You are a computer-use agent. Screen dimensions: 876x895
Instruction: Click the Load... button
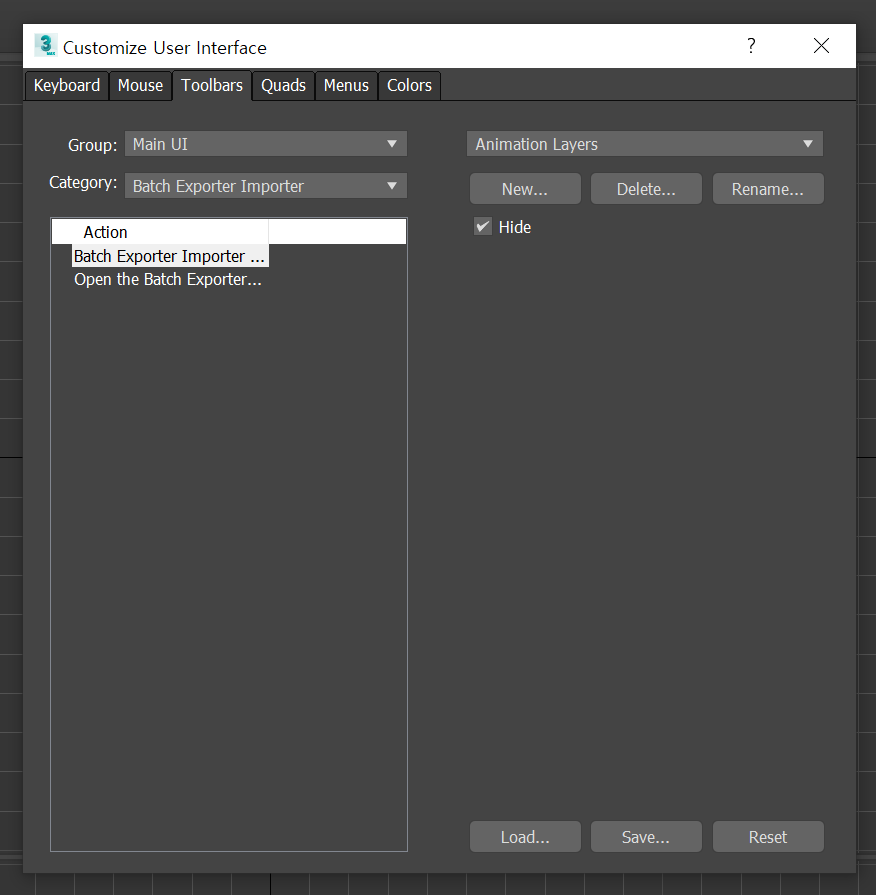[x=525, y=837]
